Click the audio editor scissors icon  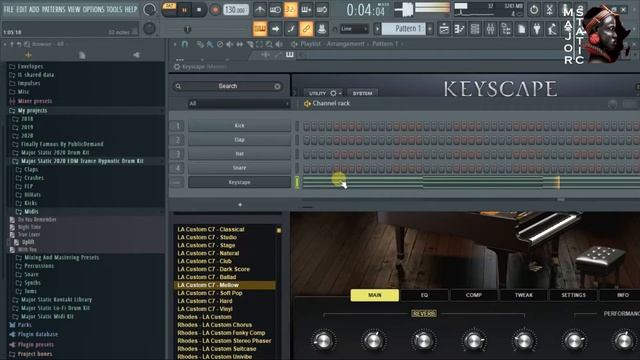550,10
